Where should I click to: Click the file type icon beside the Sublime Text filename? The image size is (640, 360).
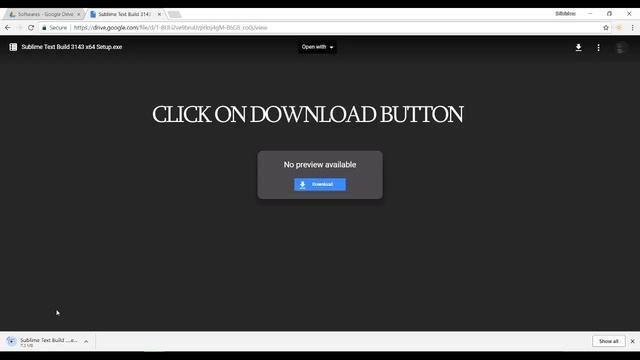(13, 47)
